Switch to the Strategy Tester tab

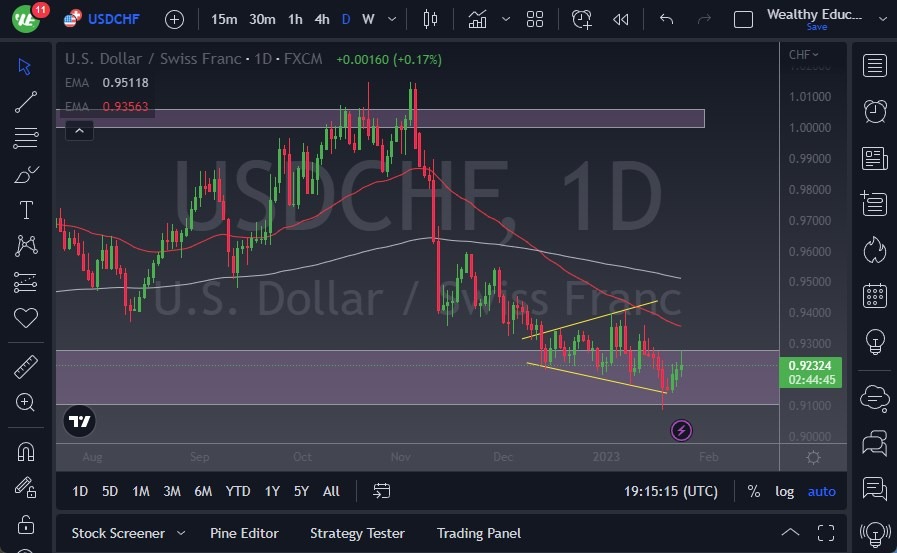(357, 533)
